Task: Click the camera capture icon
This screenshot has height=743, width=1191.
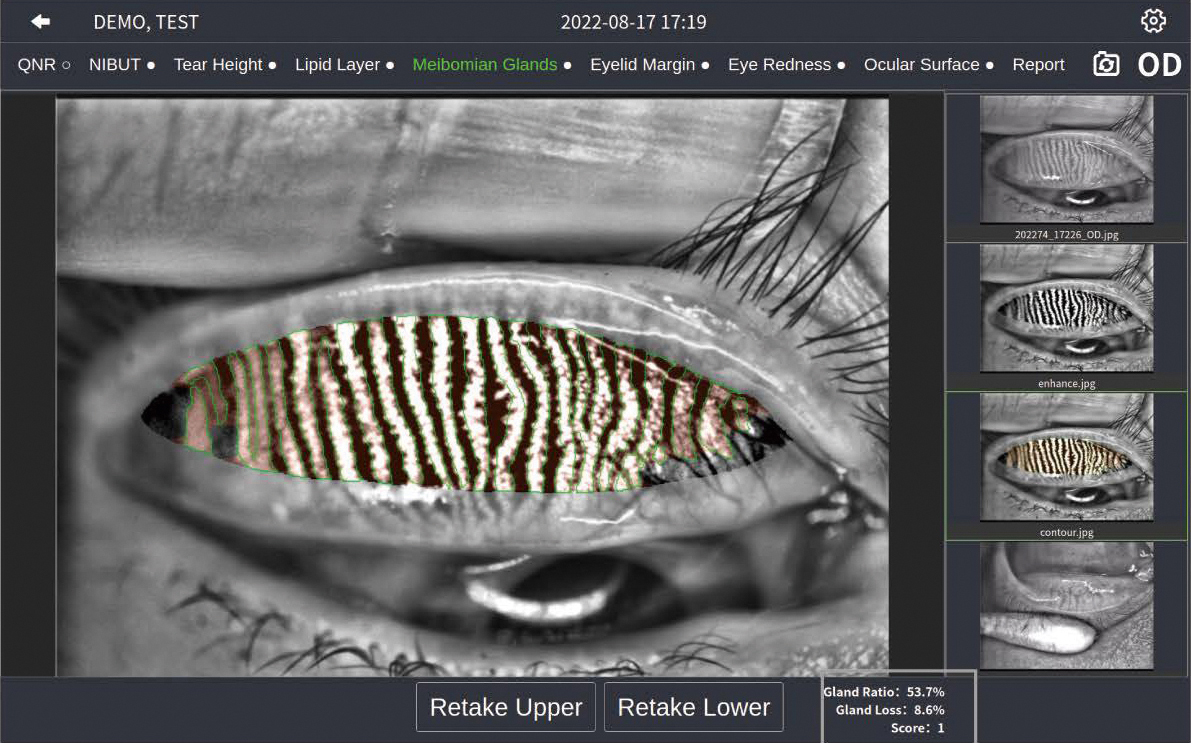Action: click(1106, 65)
